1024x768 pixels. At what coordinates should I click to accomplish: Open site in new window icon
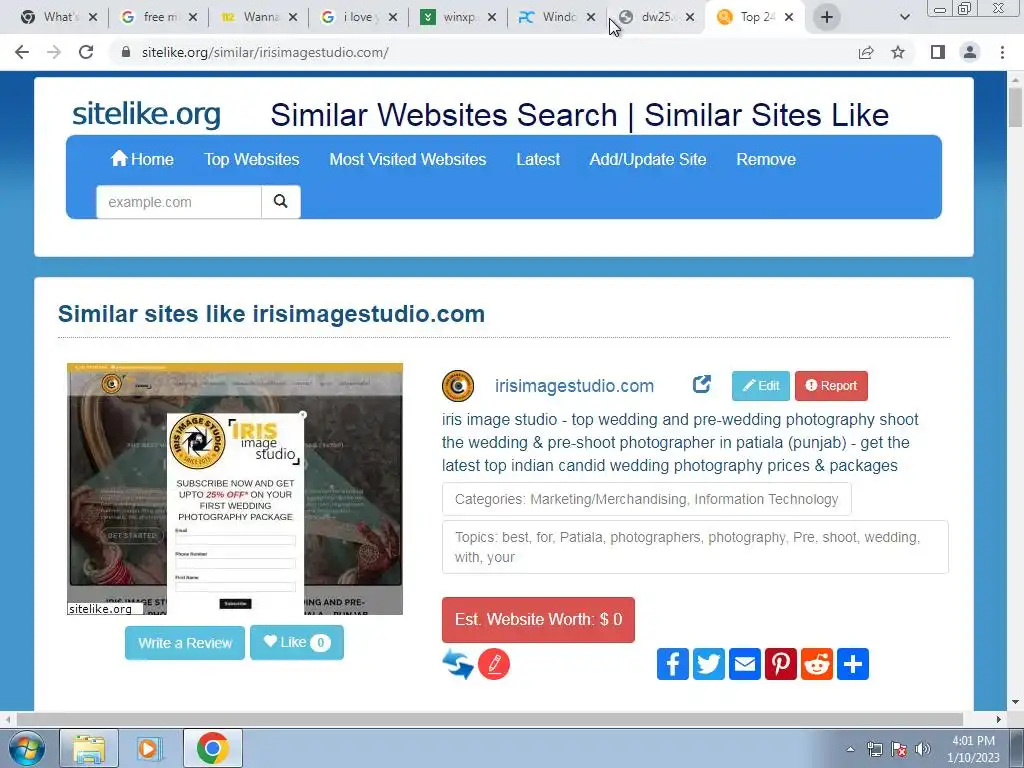point(702,384)
